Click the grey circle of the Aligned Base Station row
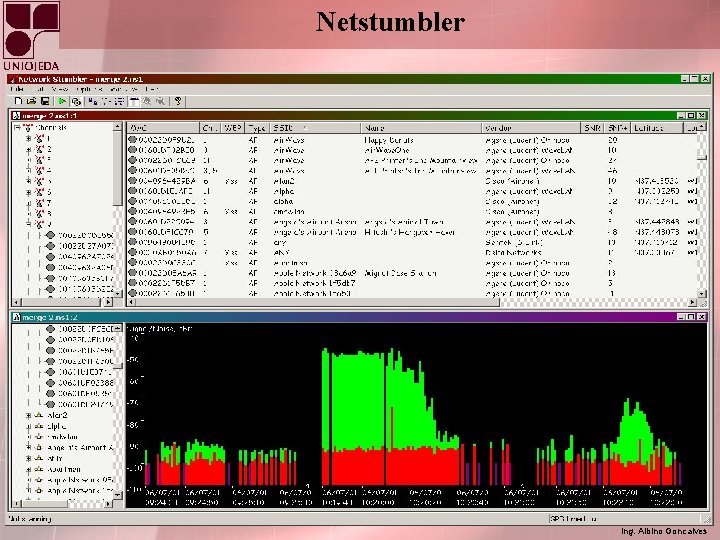The width and height of the screenshot is (720, 540). click(x=132, y=273)
